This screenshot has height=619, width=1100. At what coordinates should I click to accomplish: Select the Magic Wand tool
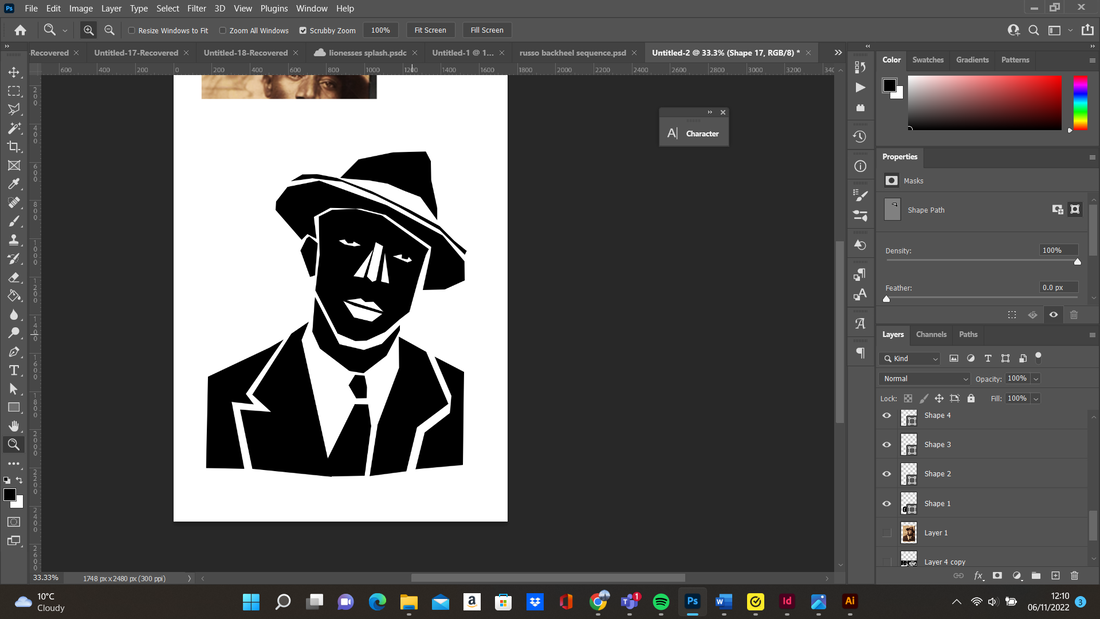click(x=13, y=128)
